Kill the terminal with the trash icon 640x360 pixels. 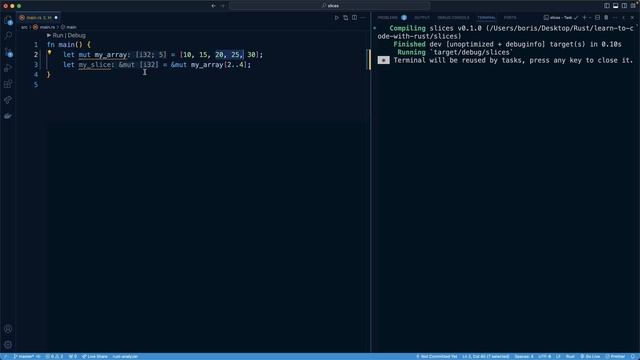[606, 18]
